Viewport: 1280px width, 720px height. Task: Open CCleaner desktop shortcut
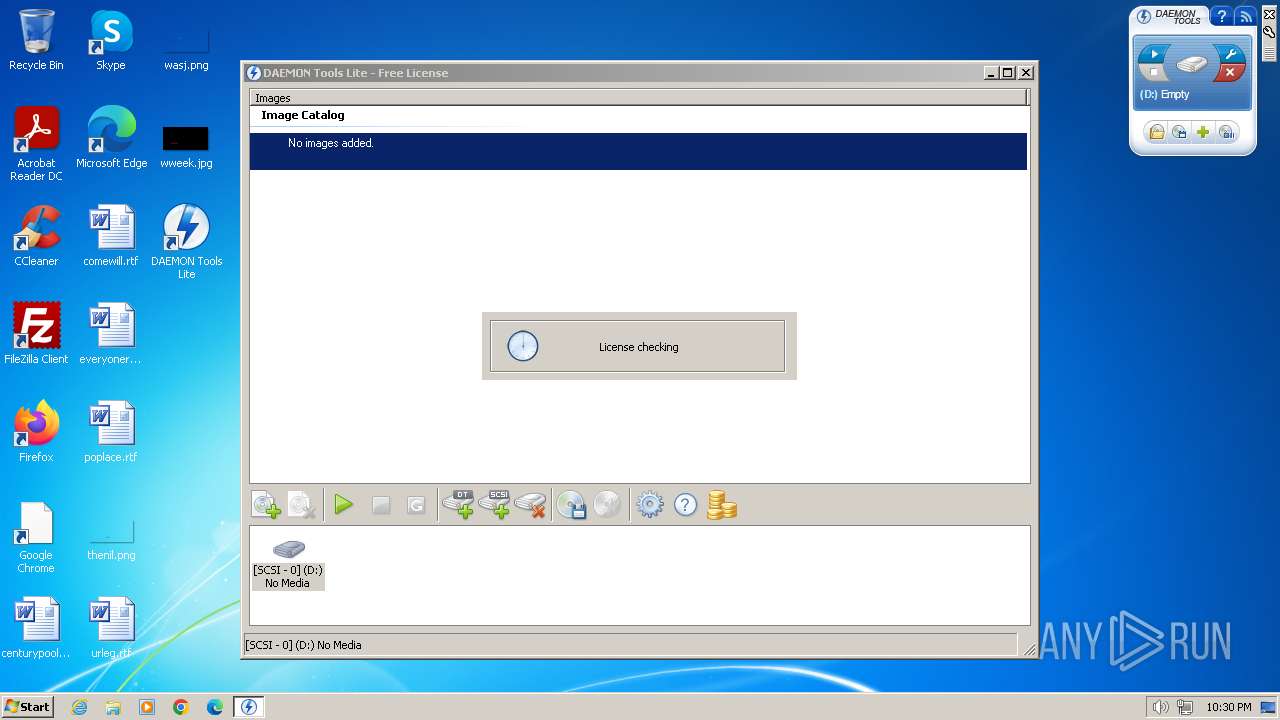36,236
